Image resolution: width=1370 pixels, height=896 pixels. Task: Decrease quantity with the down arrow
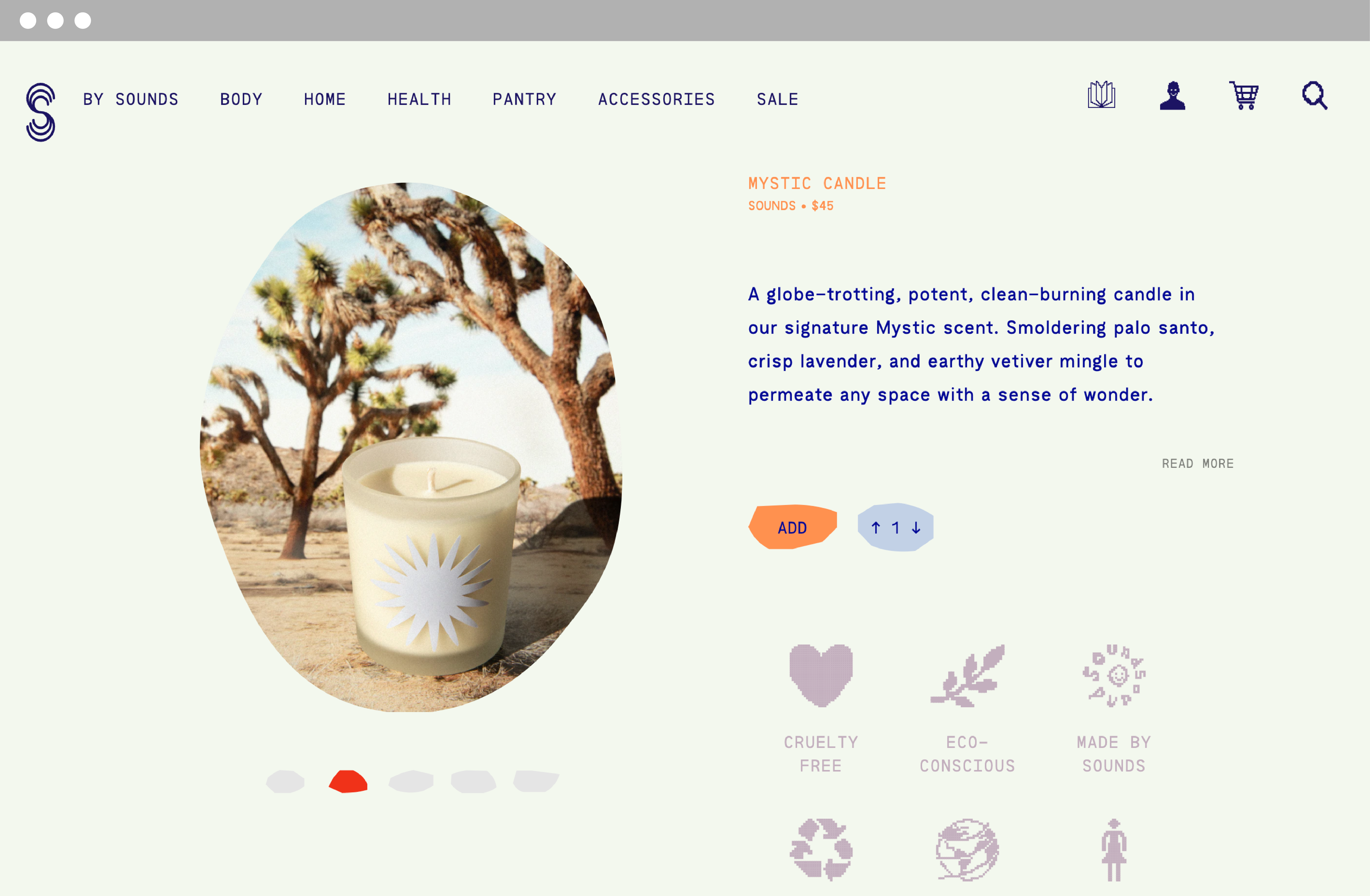pos(916,528)
